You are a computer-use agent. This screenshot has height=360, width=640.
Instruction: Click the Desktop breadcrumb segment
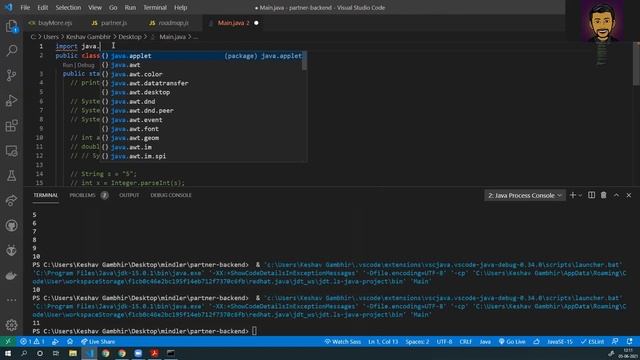(x=130, y=37)
